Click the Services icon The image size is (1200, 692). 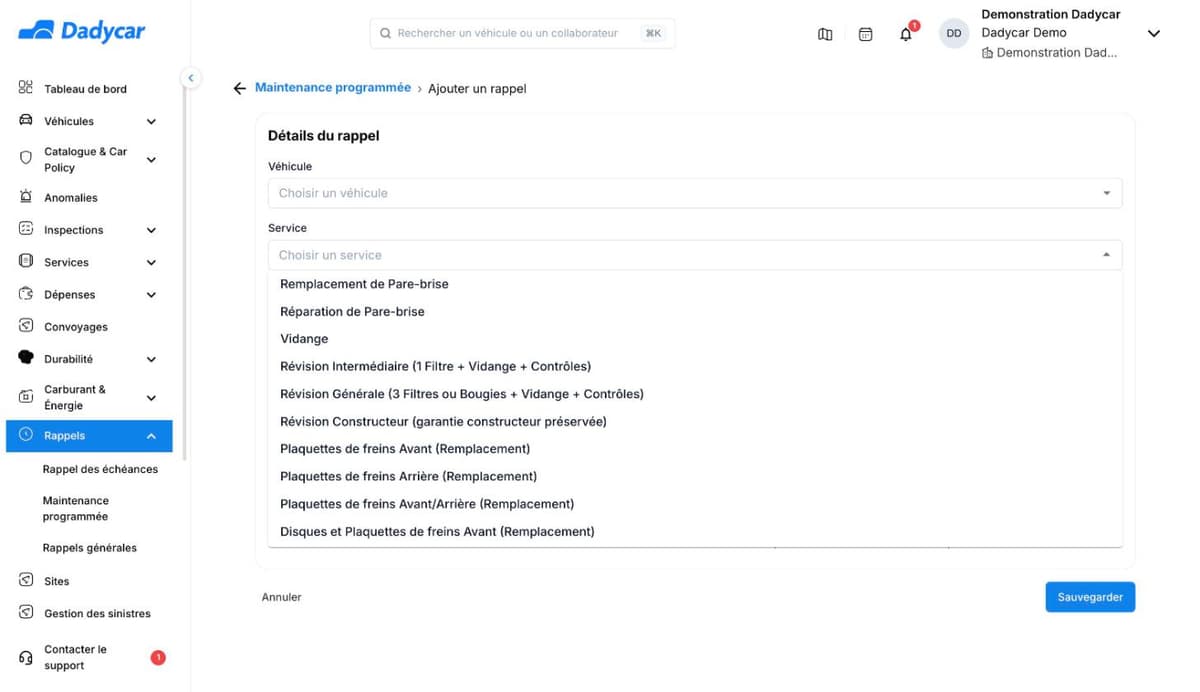click(26, 261)
